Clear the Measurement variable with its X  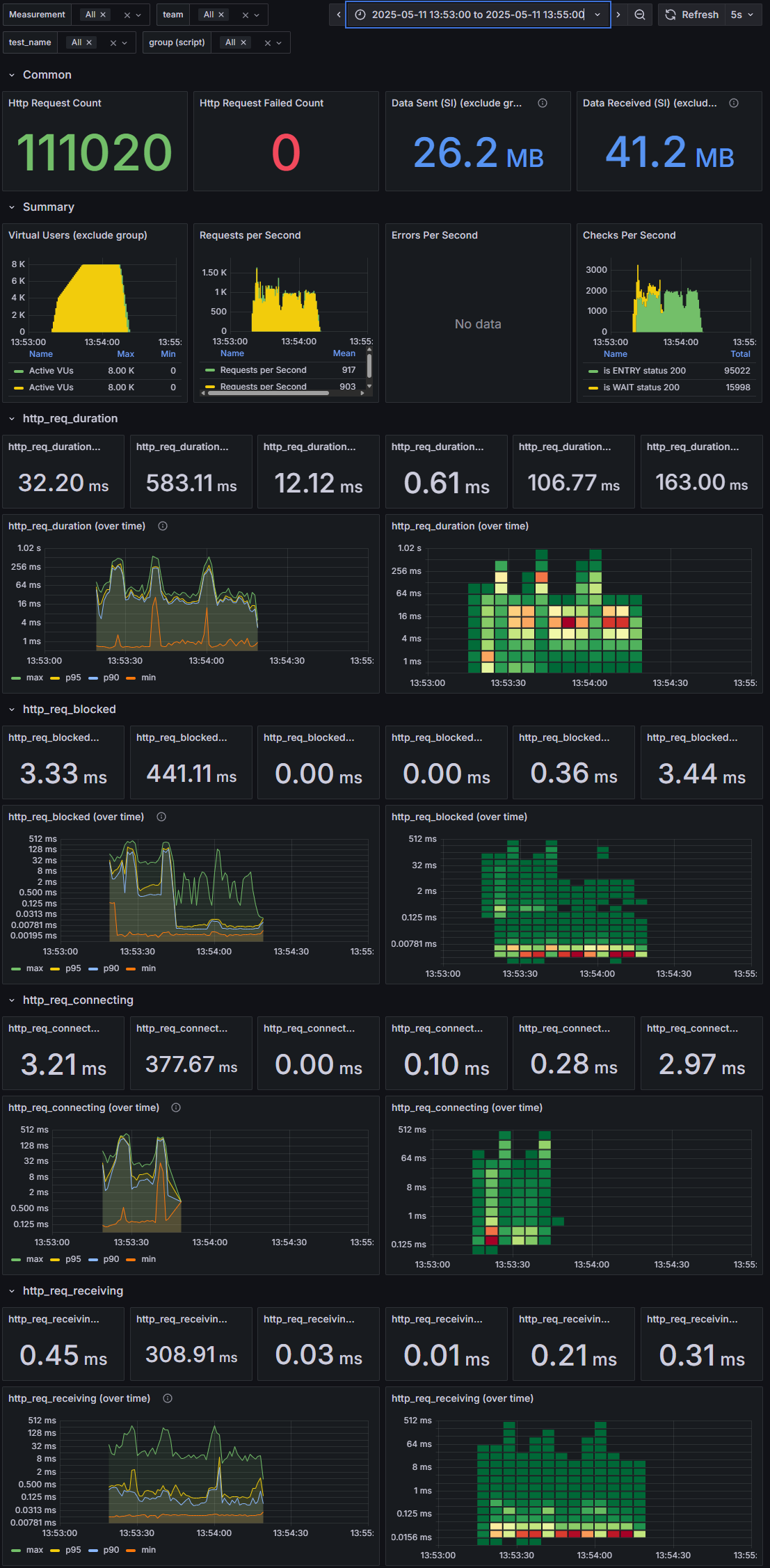click(127, 15)
